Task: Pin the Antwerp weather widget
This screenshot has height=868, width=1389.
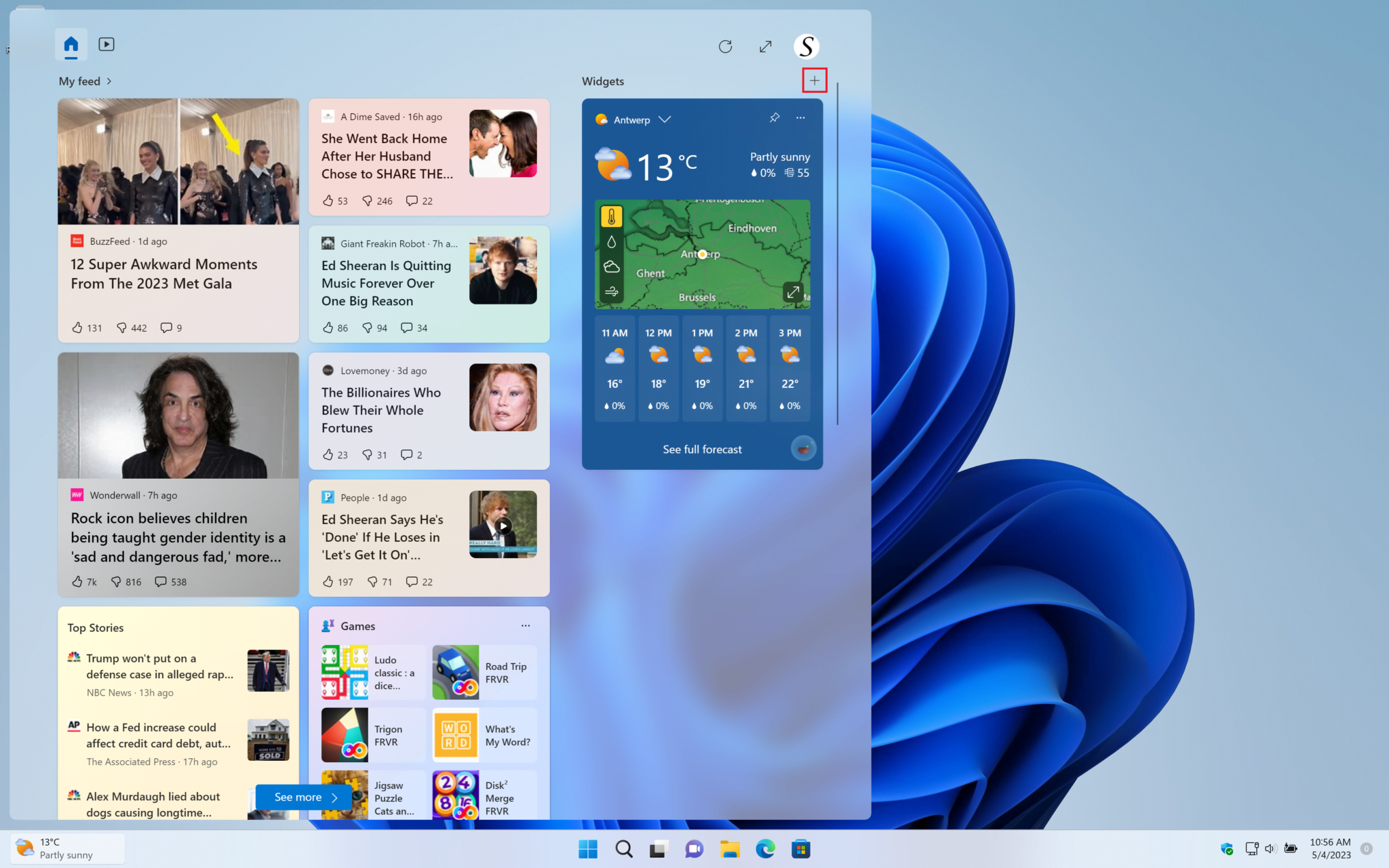Action: click(775, 117)
